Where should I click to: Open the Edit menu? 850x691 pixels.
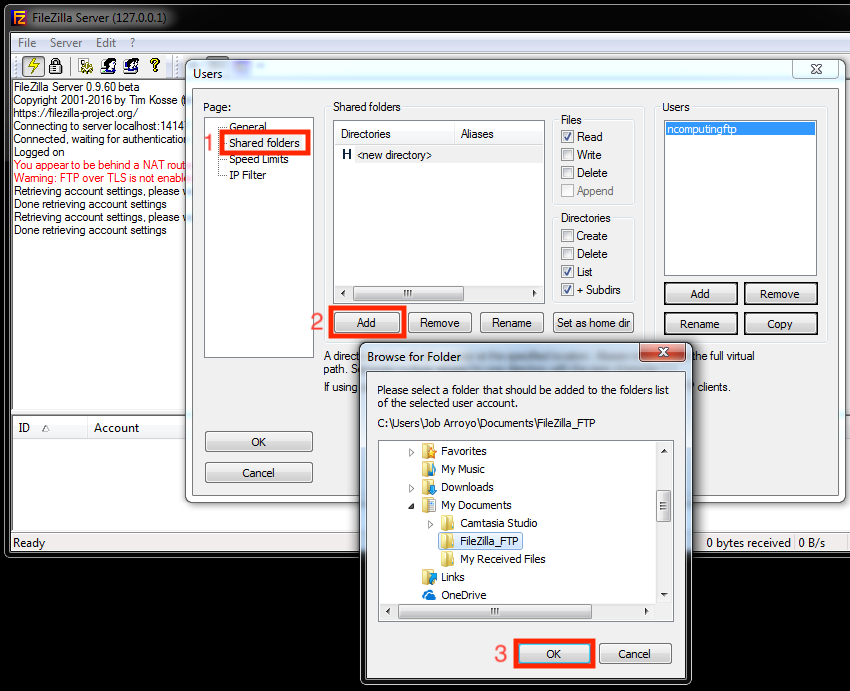pos(106,43)
